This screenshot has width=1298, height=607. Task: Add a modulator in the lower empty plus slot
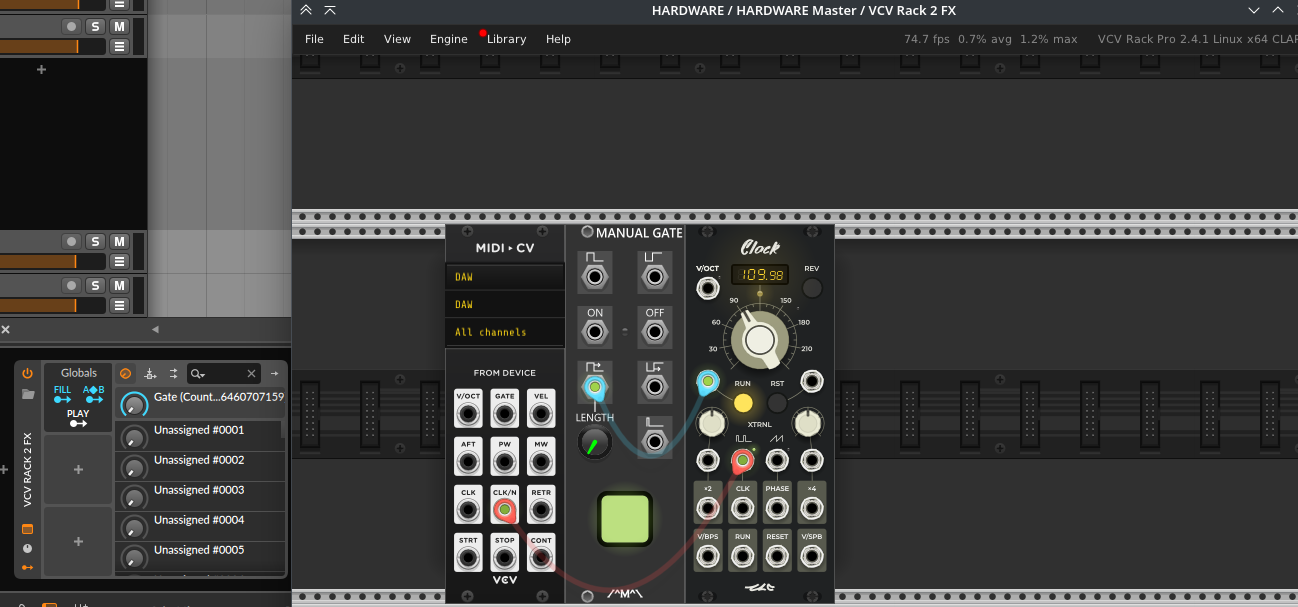(78, 541)
